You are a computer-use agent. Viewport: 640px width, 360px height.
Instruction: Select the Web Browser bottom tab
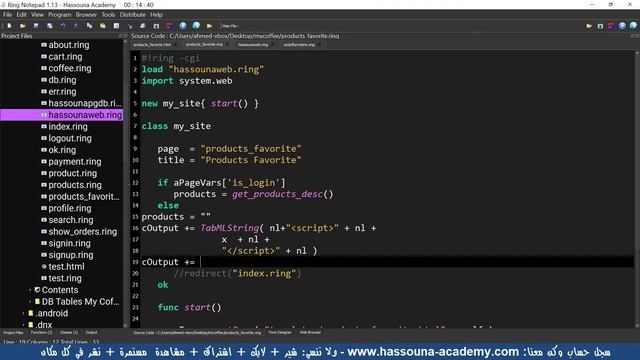(x=310, y=333)
